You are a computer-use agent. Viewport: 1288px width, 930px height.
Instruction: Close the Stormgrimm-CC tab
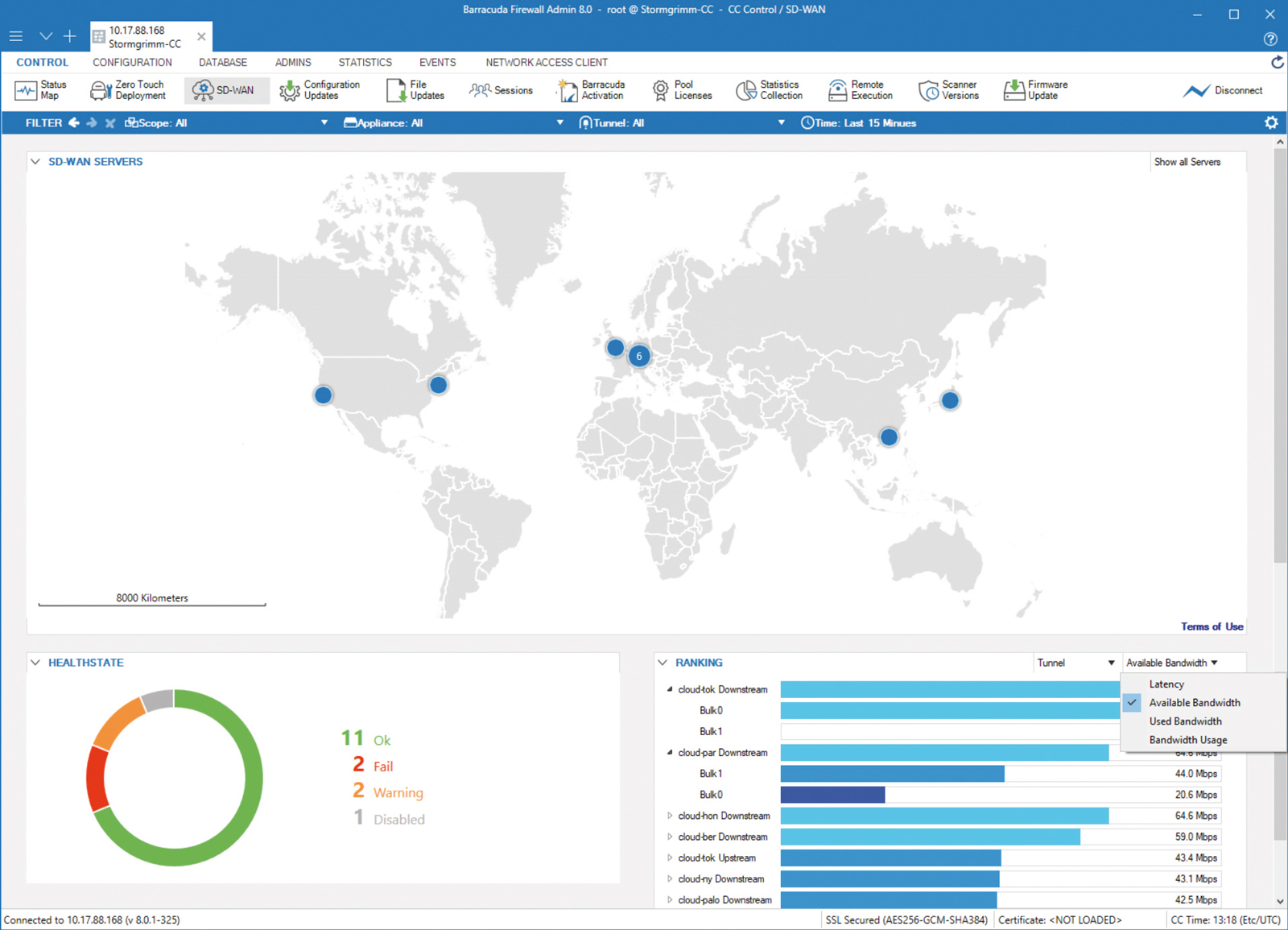[201, 36]
